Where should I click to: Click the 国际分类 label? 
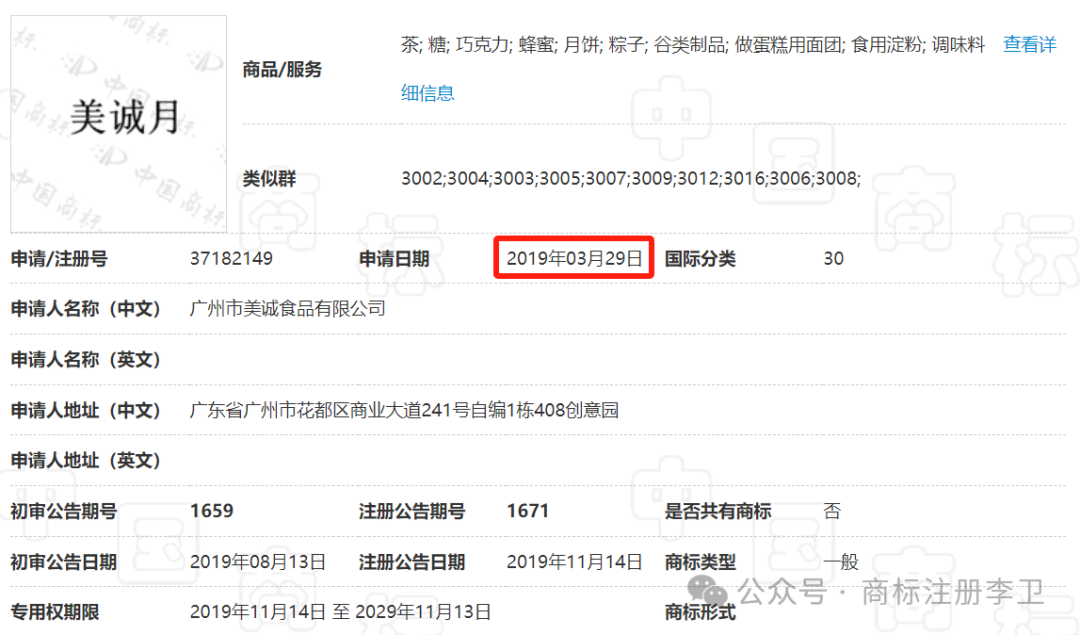tap(700, 259)
